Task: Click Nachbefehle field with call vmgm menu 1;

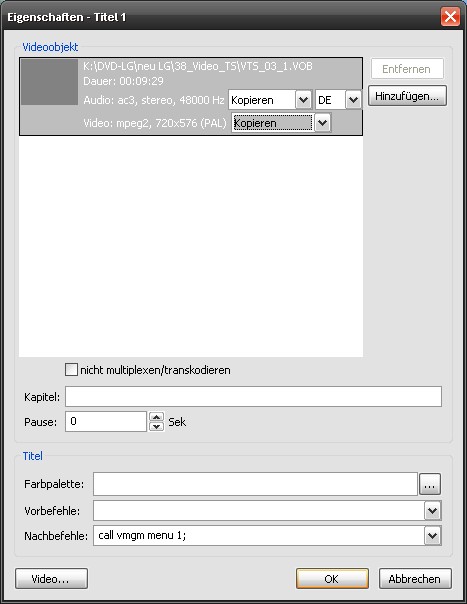Action: coord(259,536)
